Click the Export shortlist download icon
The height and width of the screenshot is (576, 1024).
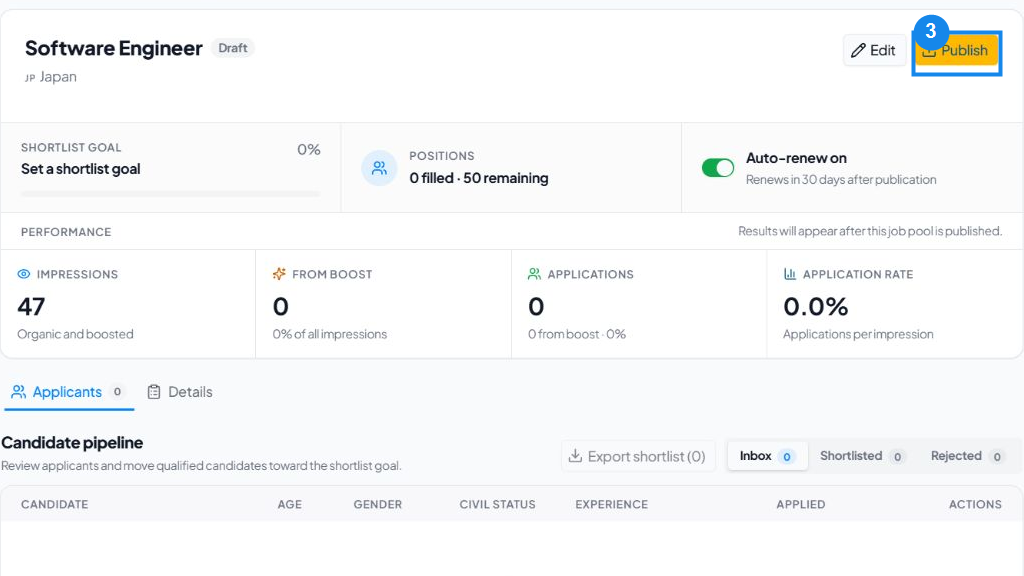pos(575,456)
